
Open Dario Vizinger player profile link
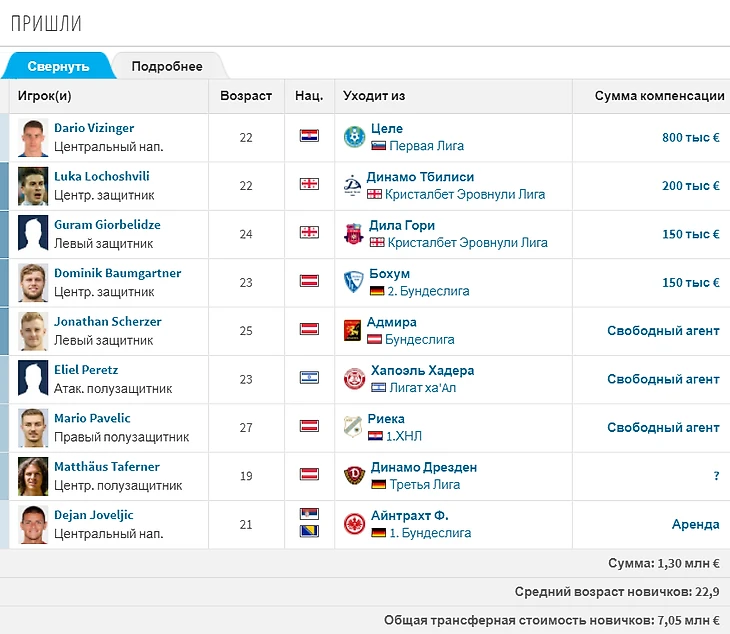coord(94,128)
